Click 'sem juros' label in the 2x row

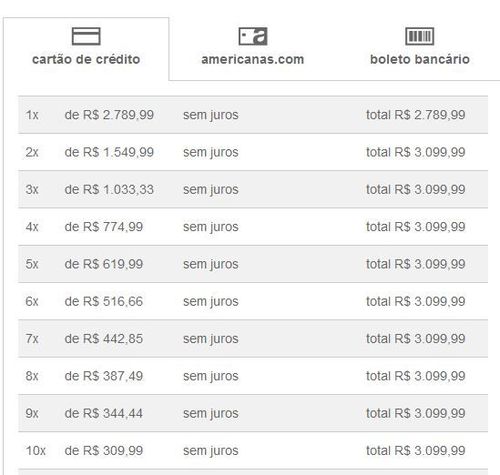pos(211,152)
